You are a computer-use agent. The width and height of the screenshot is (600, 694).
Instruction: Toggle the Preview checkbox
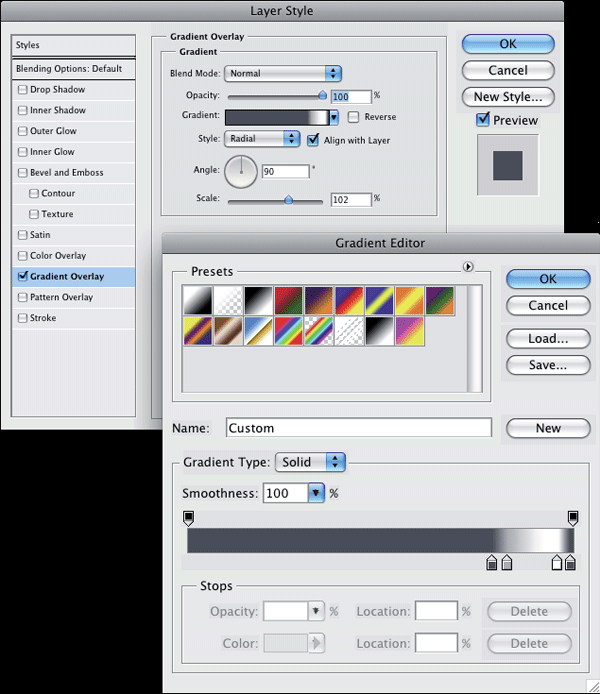click(x=483, y=120)
